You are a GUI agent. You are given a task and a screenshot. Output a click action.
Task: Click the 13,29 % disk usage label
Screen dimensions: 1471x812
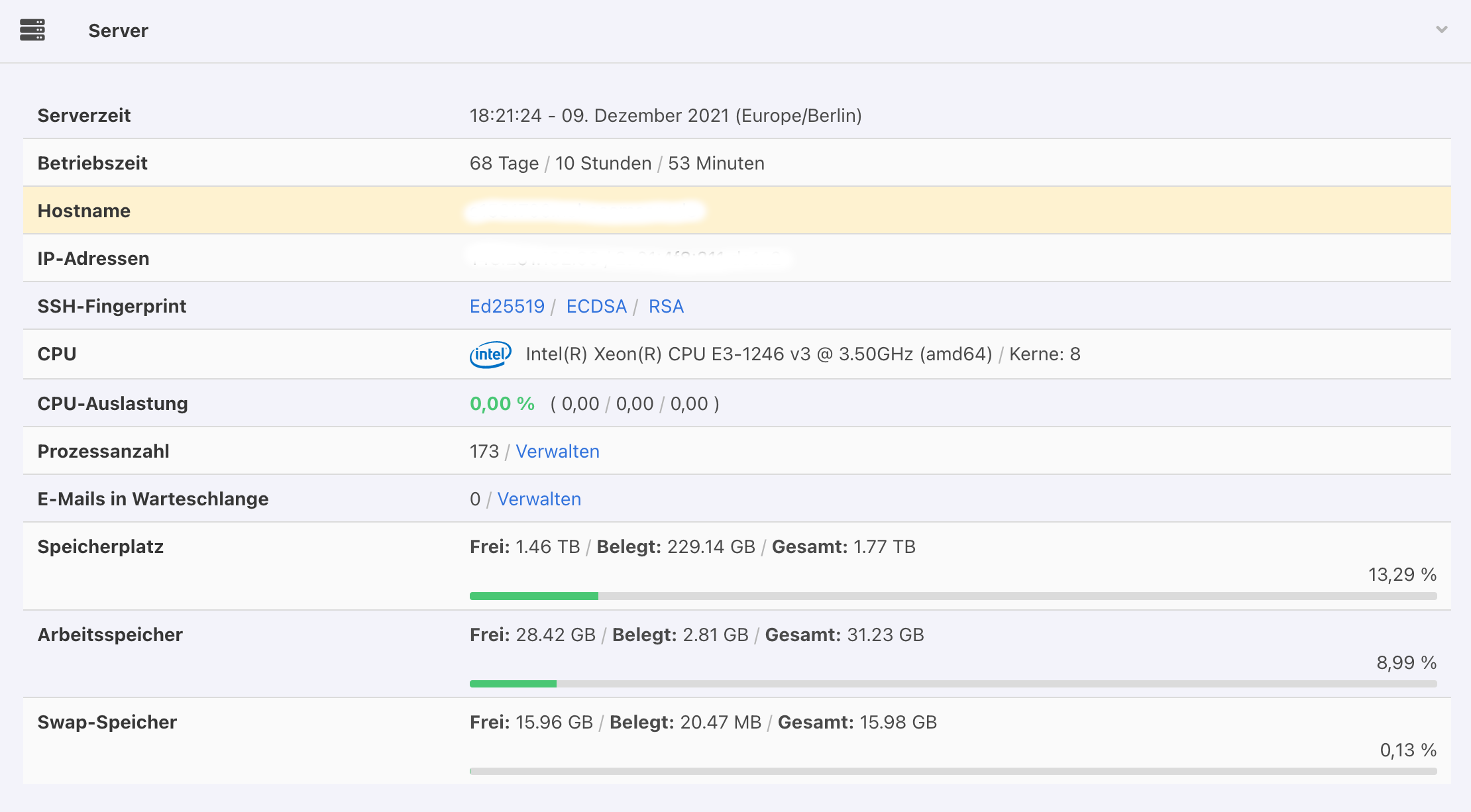(x=1402, y=574)
